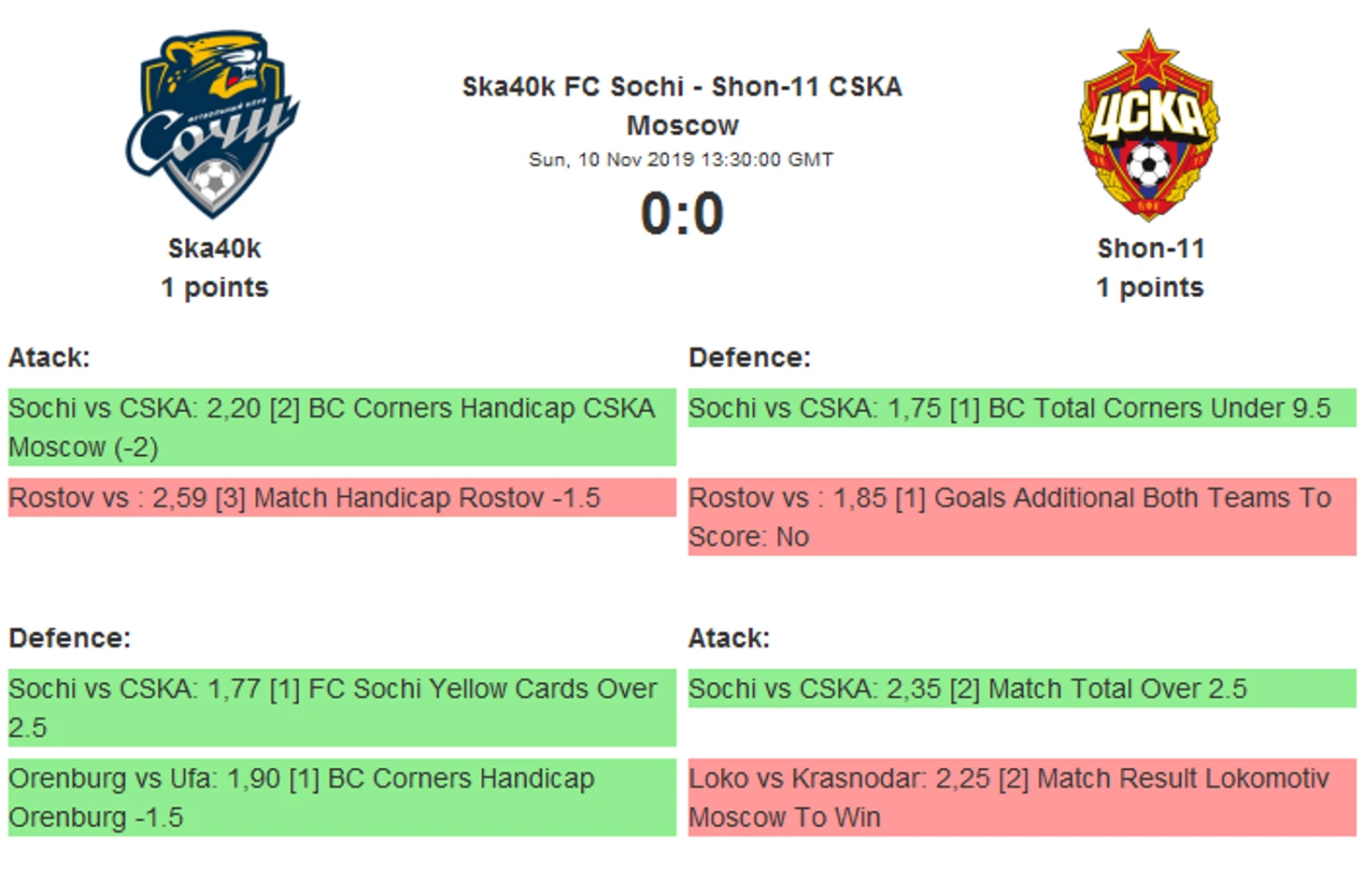Select the Lokomotiv Moscow To Win bet
This screenshot has width=1364, height=896.
(x=1022, y=797)
